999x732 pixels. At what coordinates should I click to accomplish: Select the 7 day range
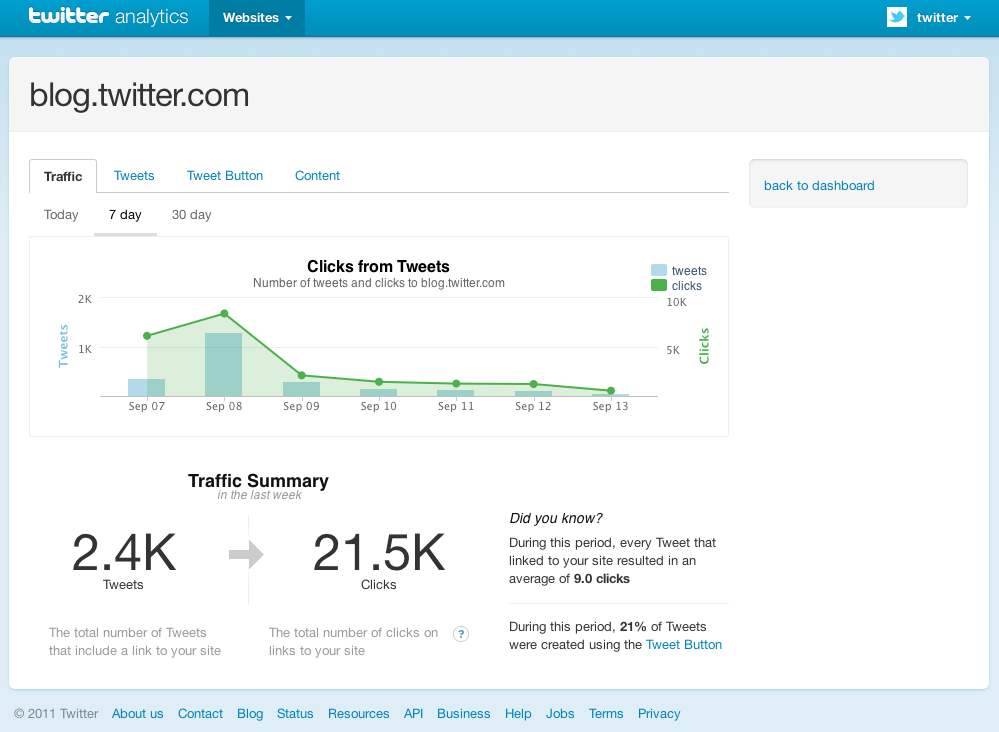125,215
